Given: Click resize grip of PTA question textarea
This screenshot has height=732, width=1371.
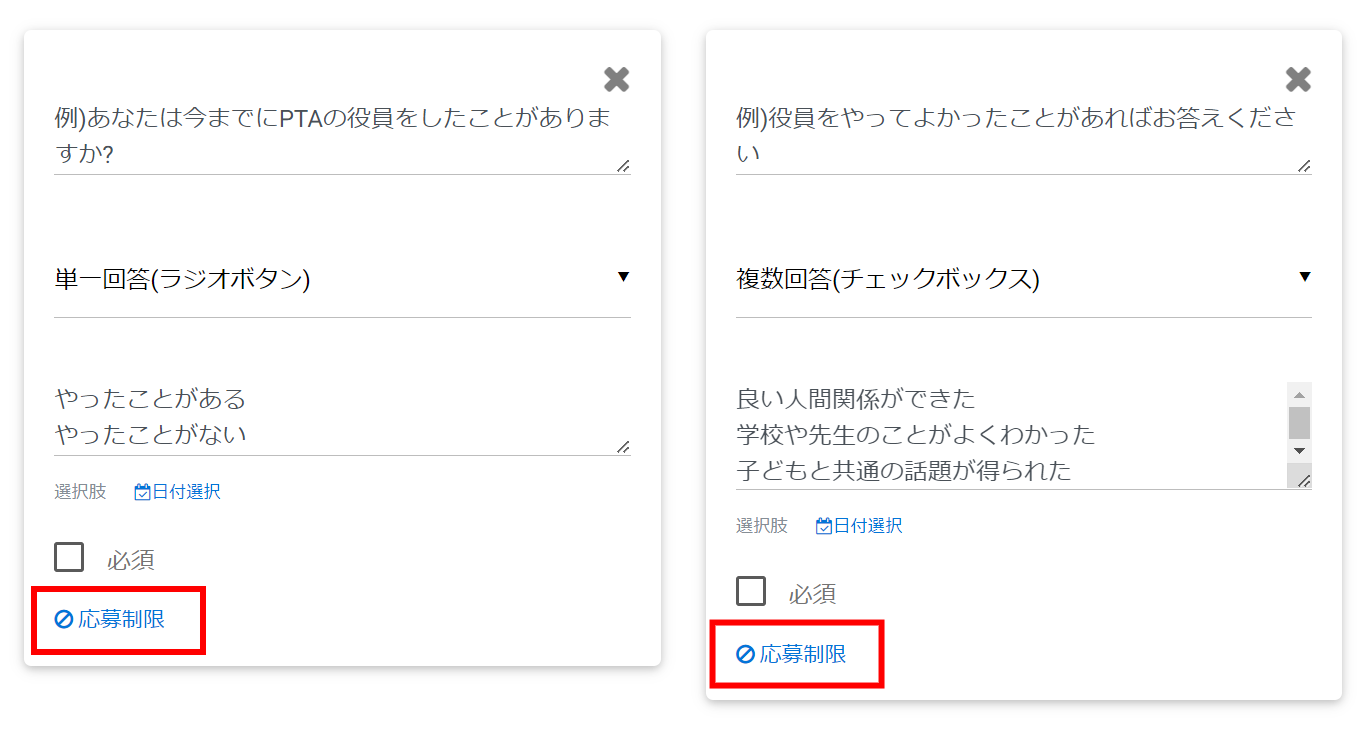Looking at the screenshot, I should (x=623, y=166).
